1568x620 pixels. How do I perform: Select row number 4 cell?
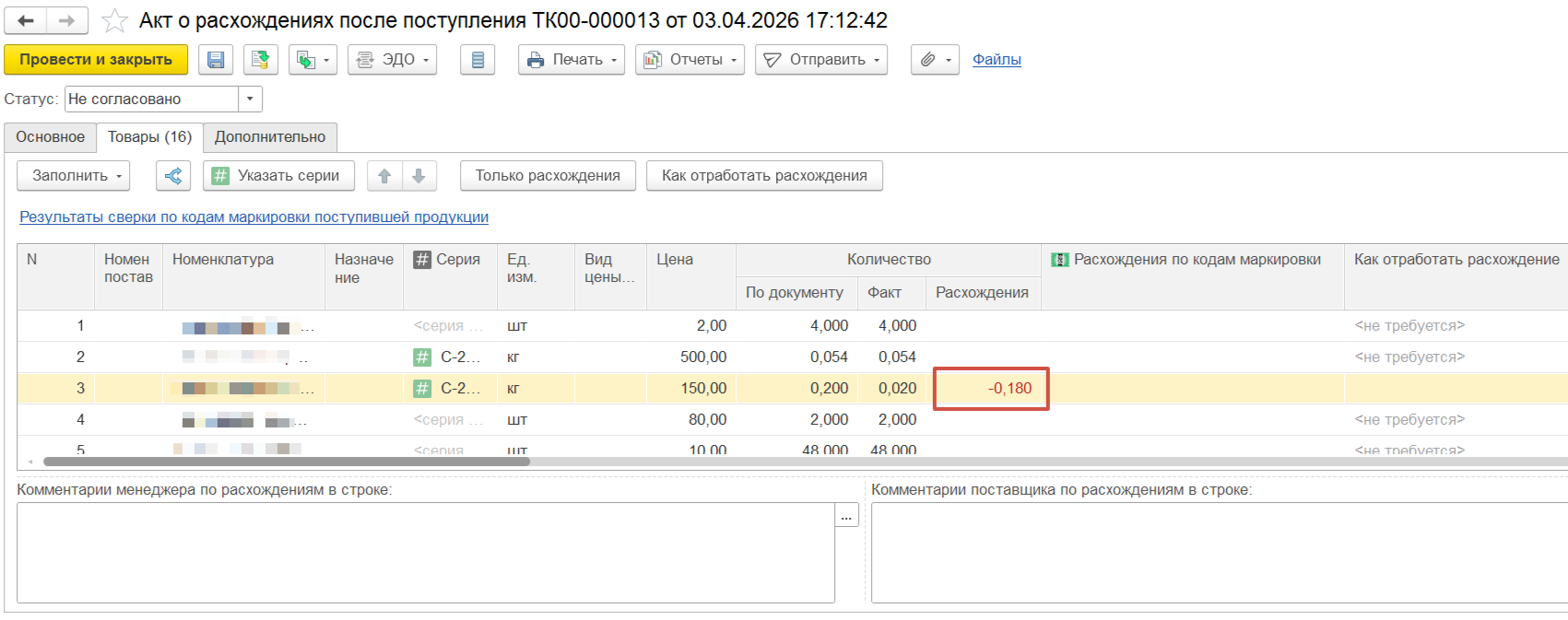click(x=55, y=420)
